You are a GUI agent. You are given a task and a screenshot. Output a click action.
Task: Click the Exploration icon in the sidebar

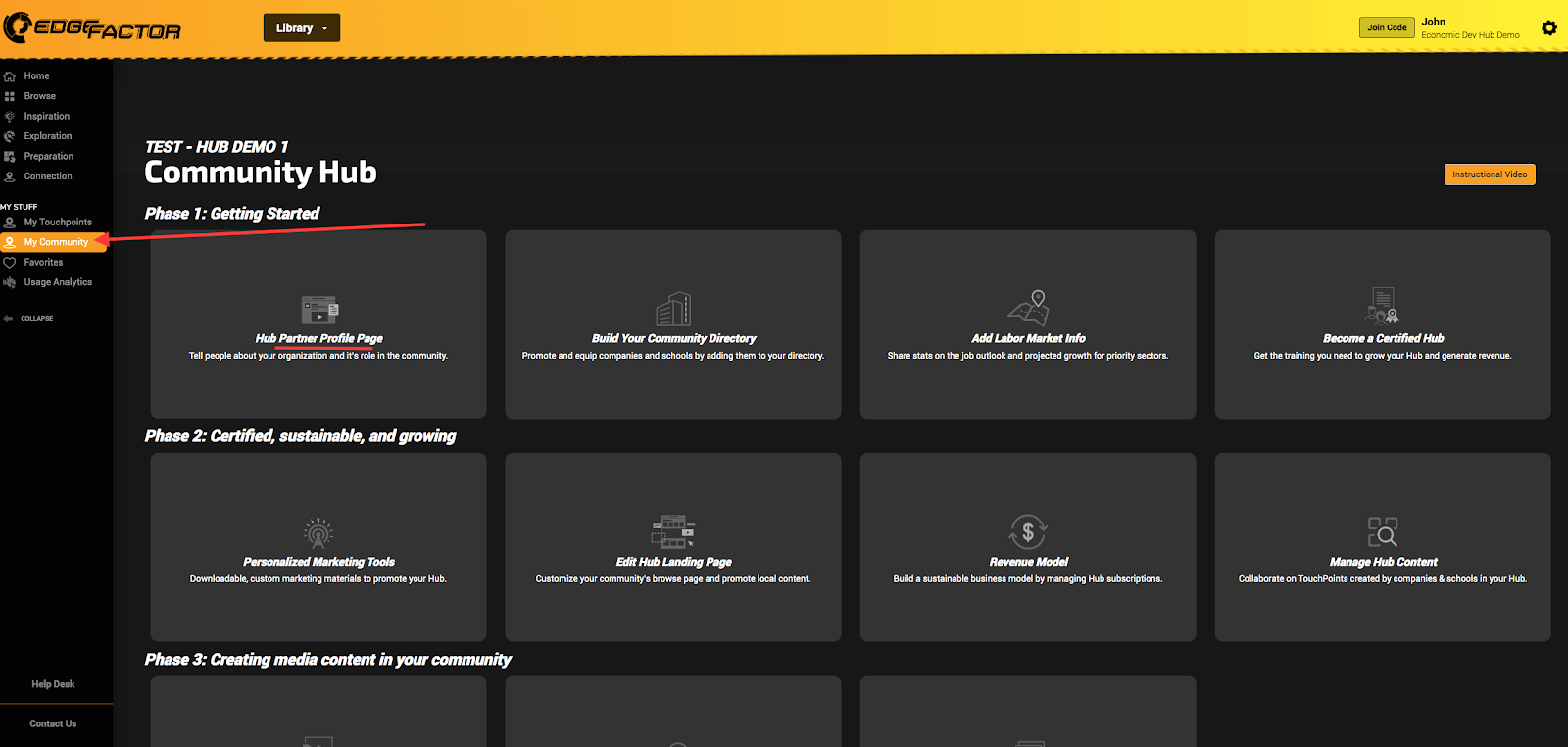(10, 136)
